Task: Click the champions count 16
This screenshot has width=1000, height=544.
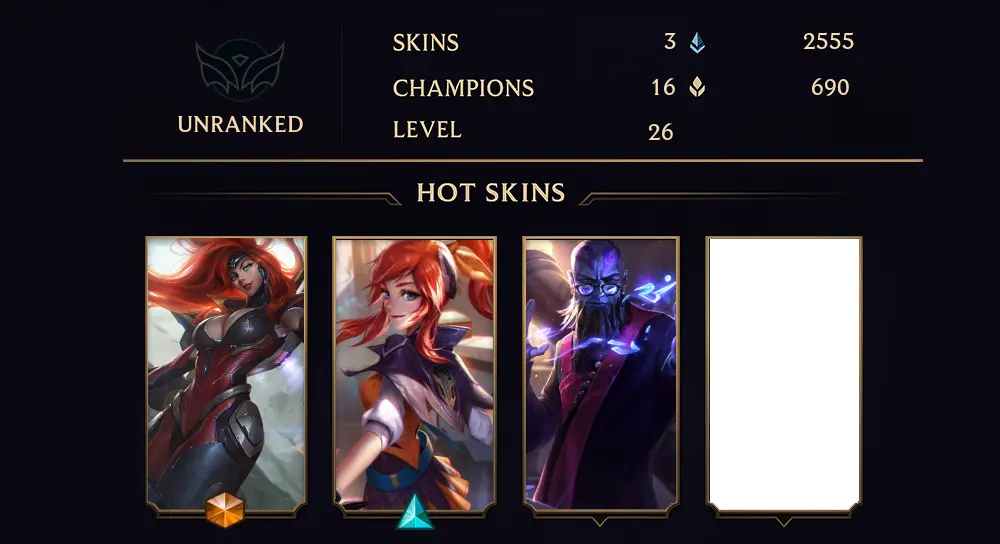Action: [663, 87]
